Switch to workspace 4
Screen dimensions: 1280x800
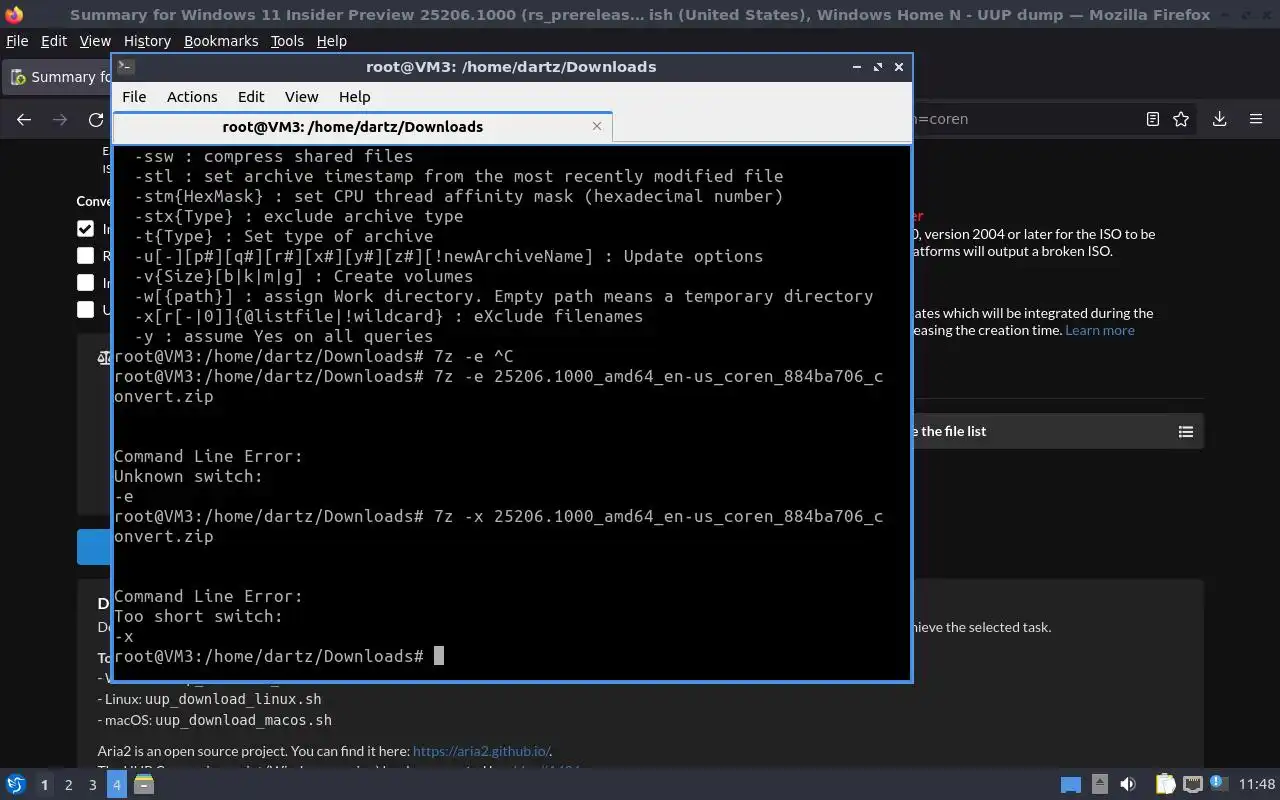(x=116, y=785)
